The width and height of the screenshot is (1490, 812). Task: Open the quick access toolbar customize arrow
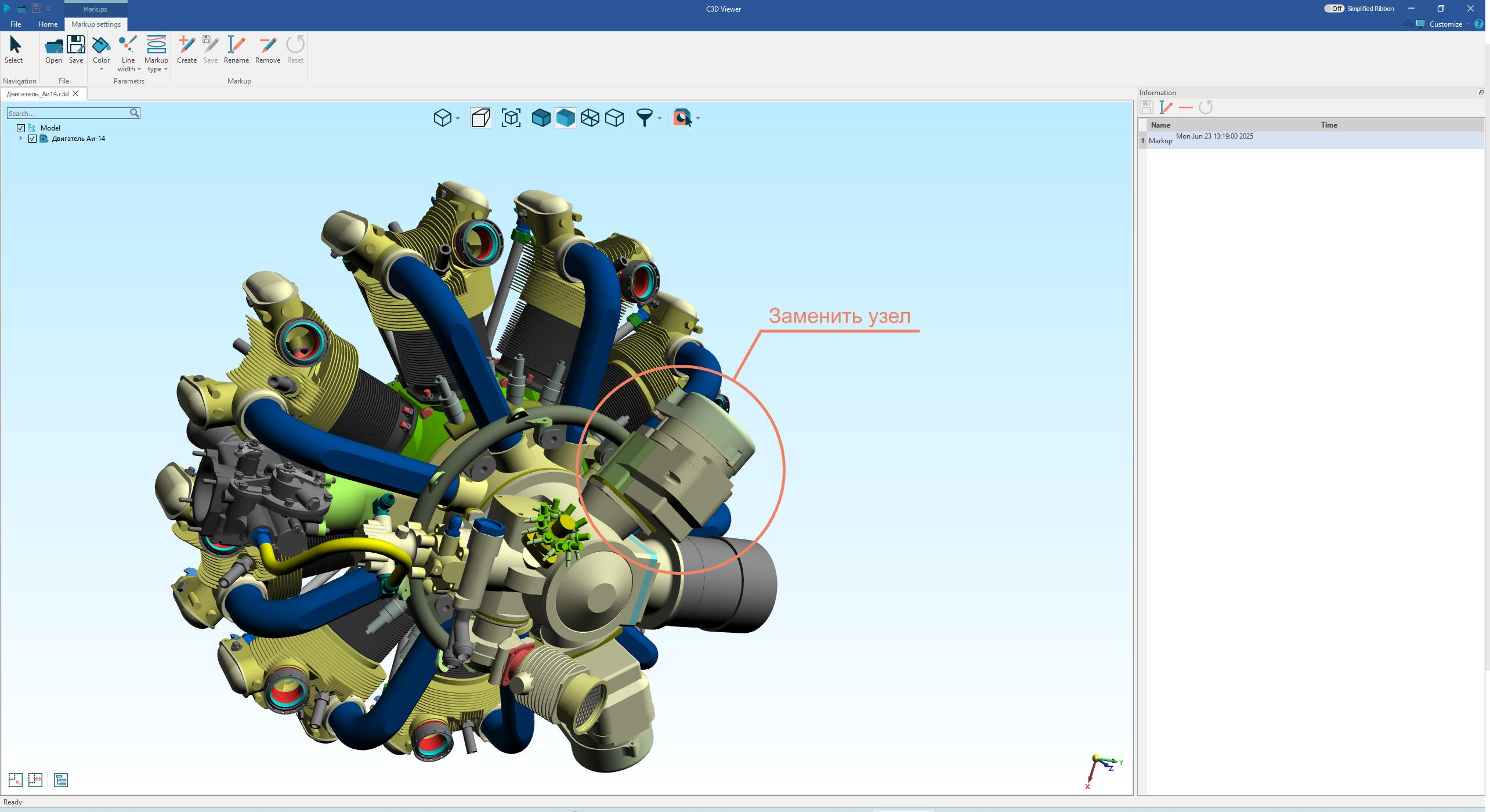point(49,9)
